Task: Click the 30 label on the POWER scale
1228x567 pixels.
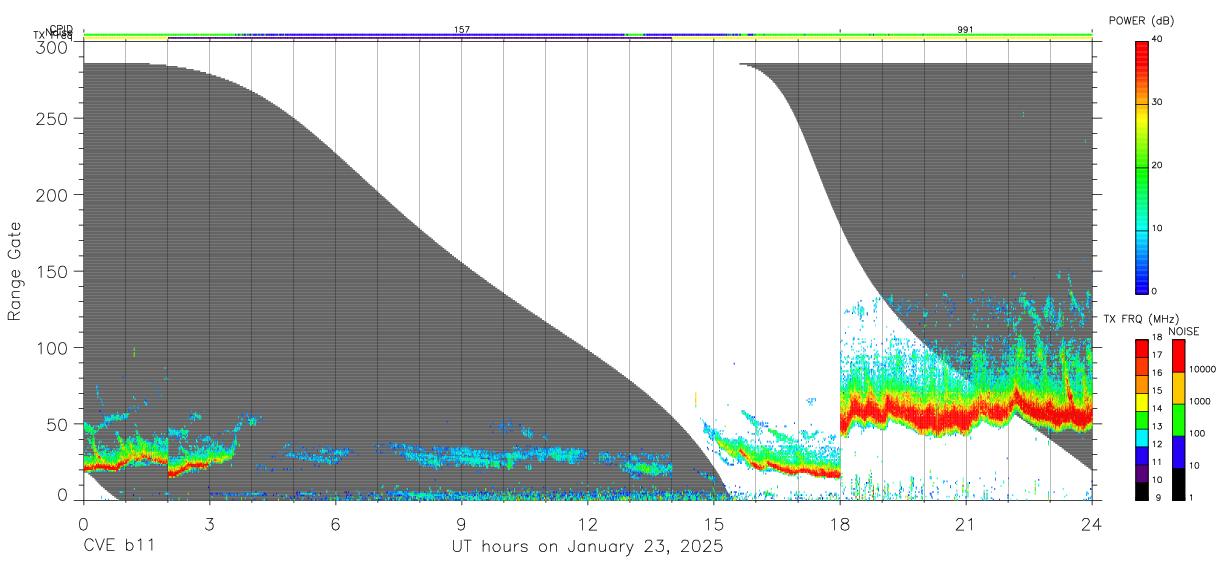Action: 1157,103
